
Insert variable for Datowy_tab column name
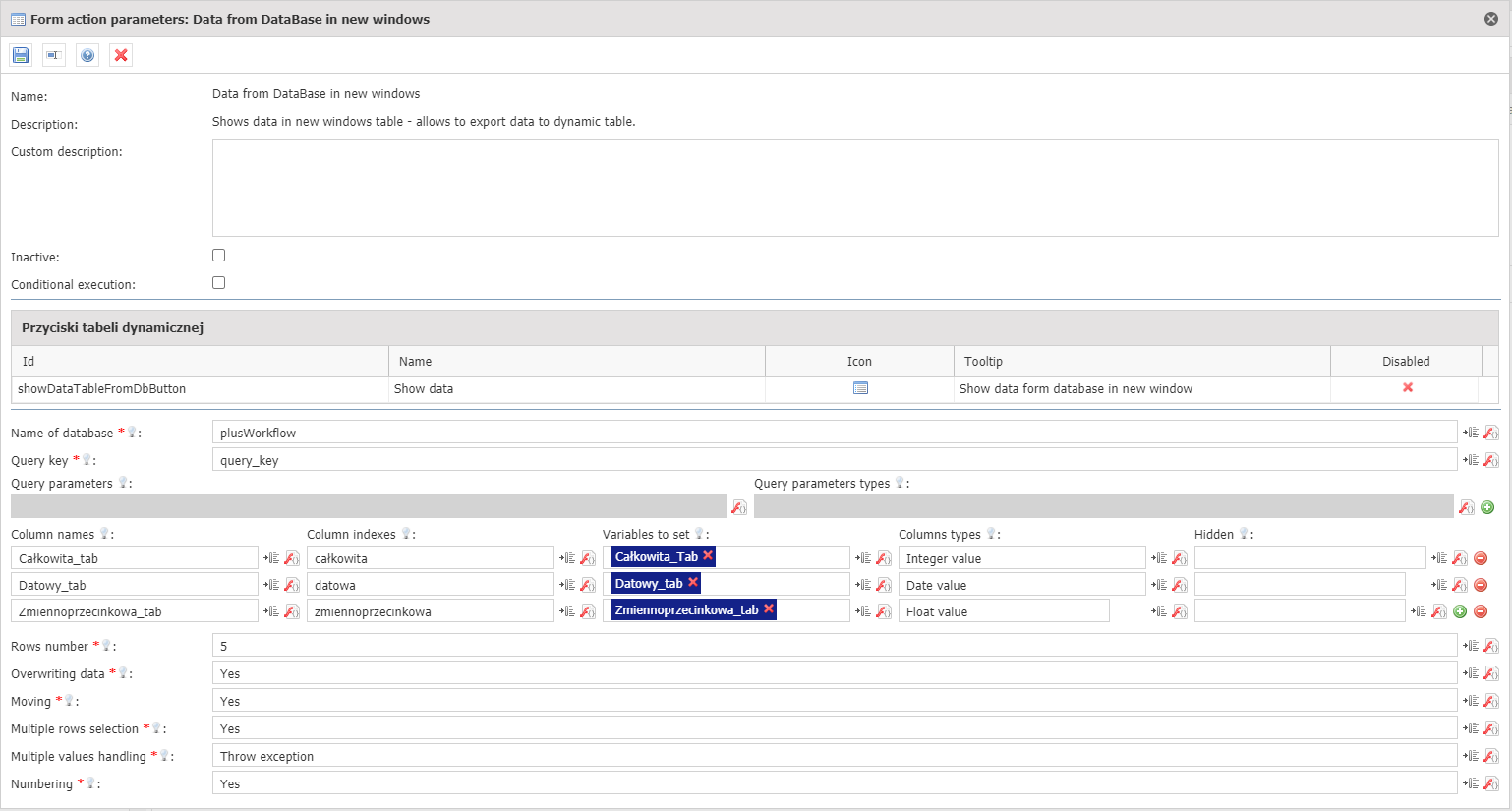pyautogui.click(x=271, y=585)
